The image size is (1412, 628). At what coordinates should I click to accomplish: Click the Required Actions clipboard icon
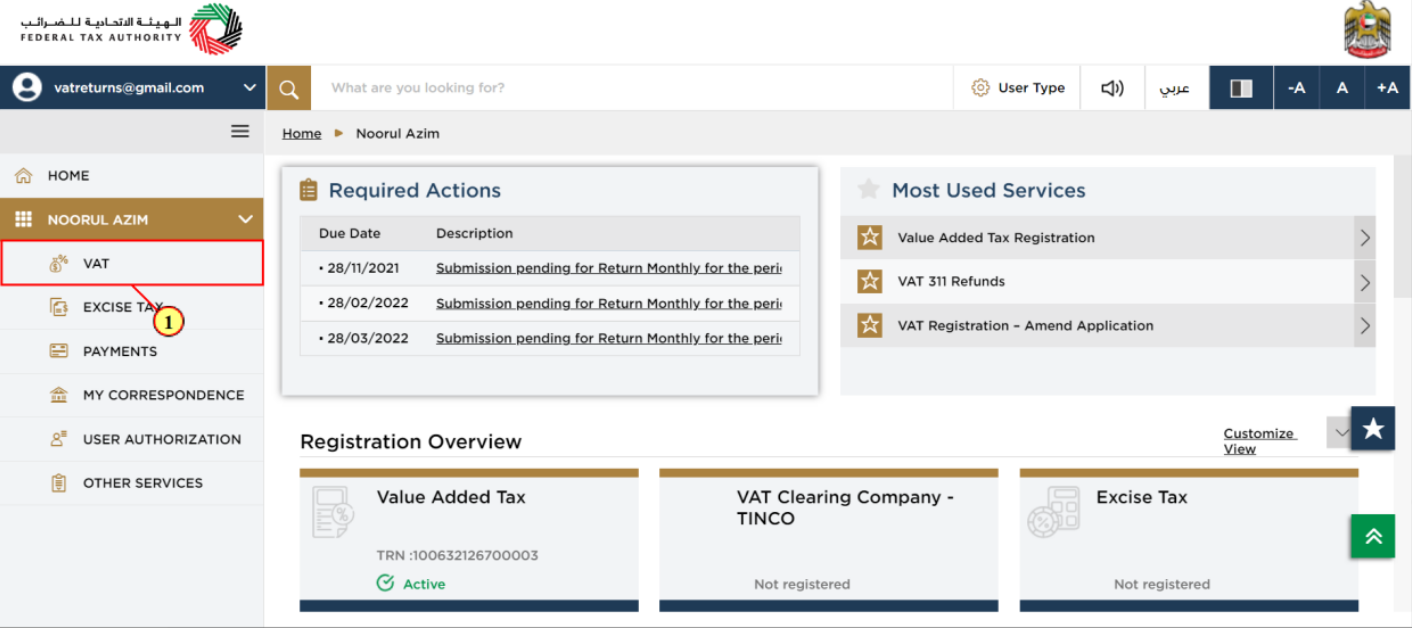click(309, 190)
